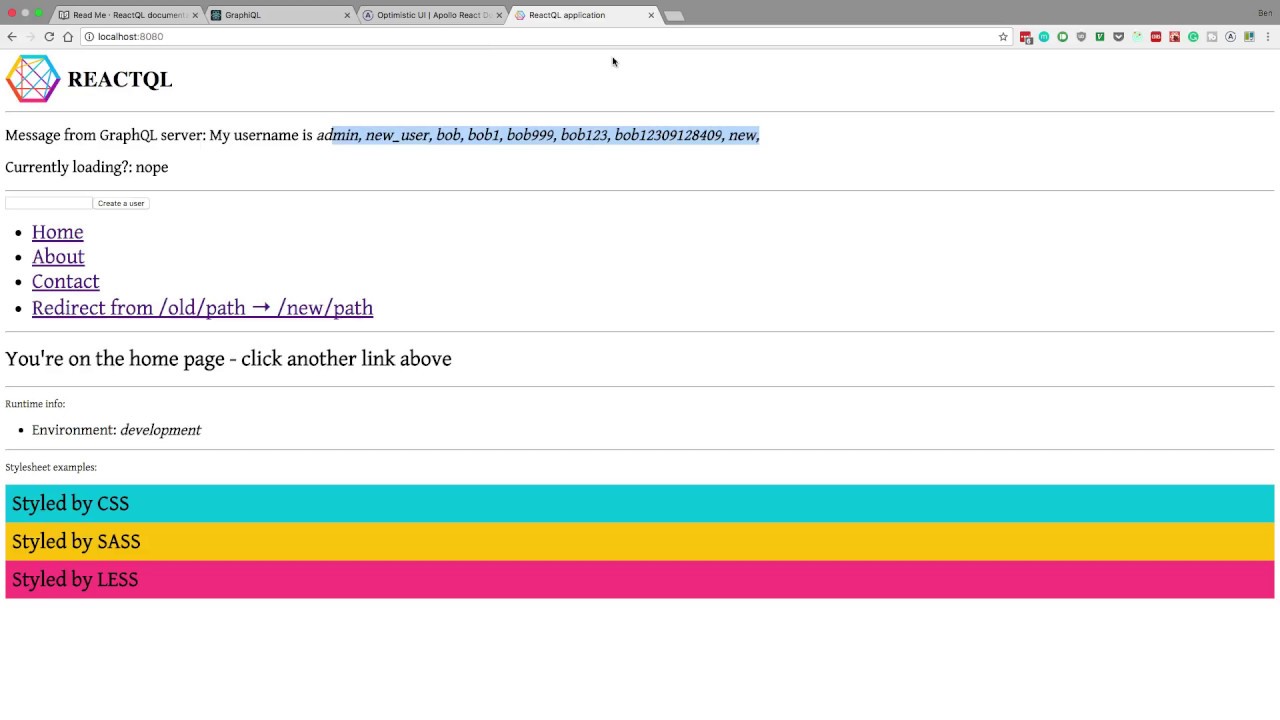Click 'Currently loading?: nope' text
Screen dimensions: 1280x720
point(87,167)
